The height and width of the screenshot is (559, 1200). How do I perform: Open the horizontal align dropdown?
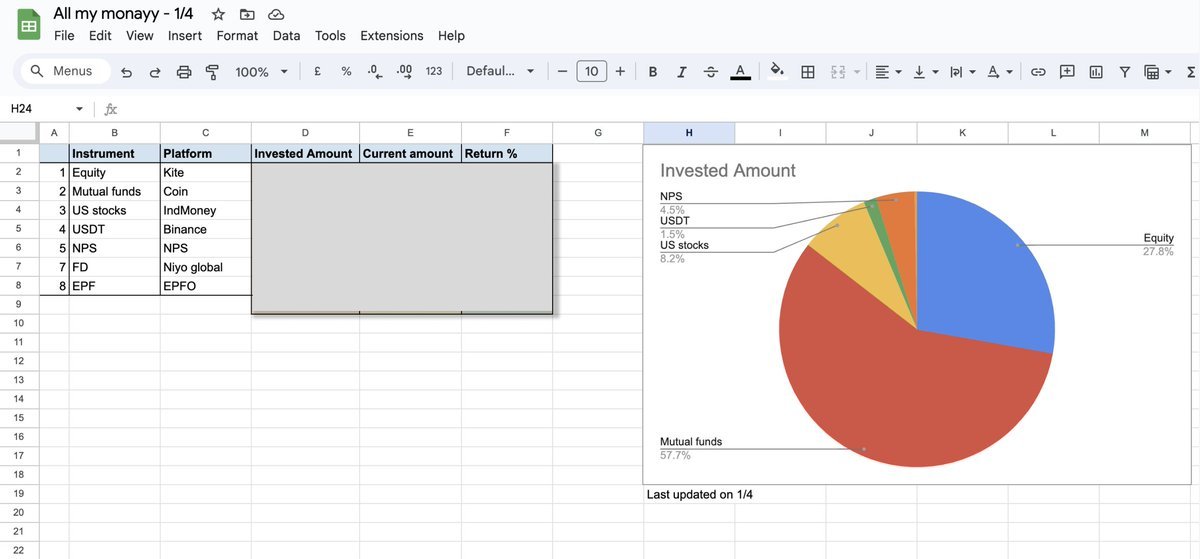[887, 72]
